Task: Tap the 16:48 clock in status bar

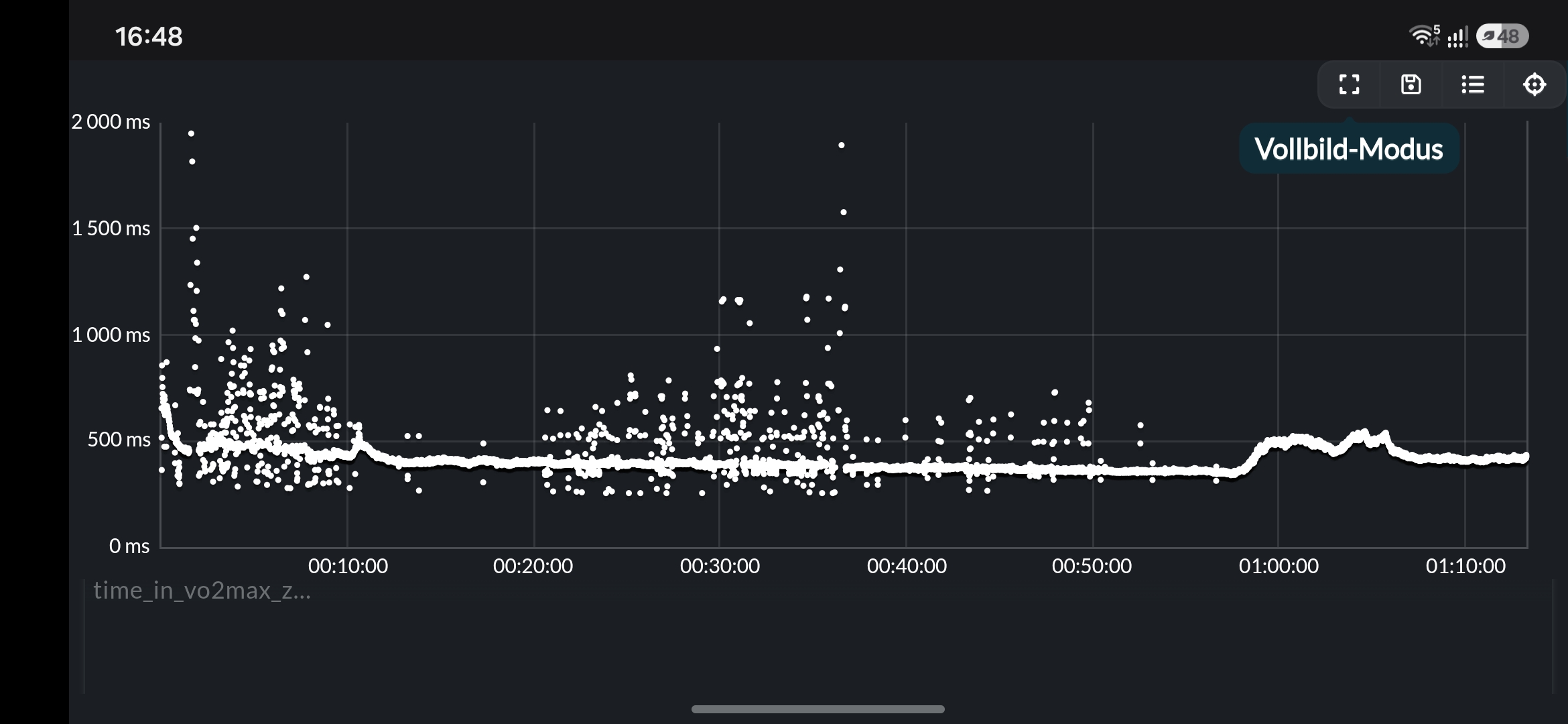Action: [149, 37]
